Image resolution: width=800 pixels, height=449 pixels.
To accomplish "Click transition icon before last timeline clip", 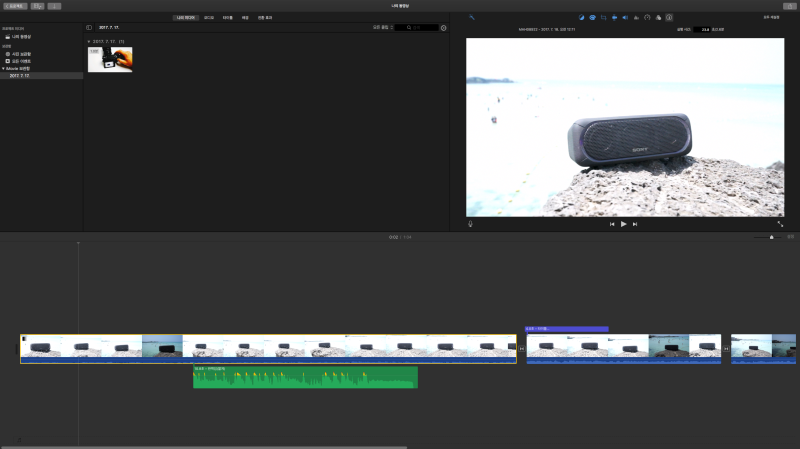I will (726, 349).
